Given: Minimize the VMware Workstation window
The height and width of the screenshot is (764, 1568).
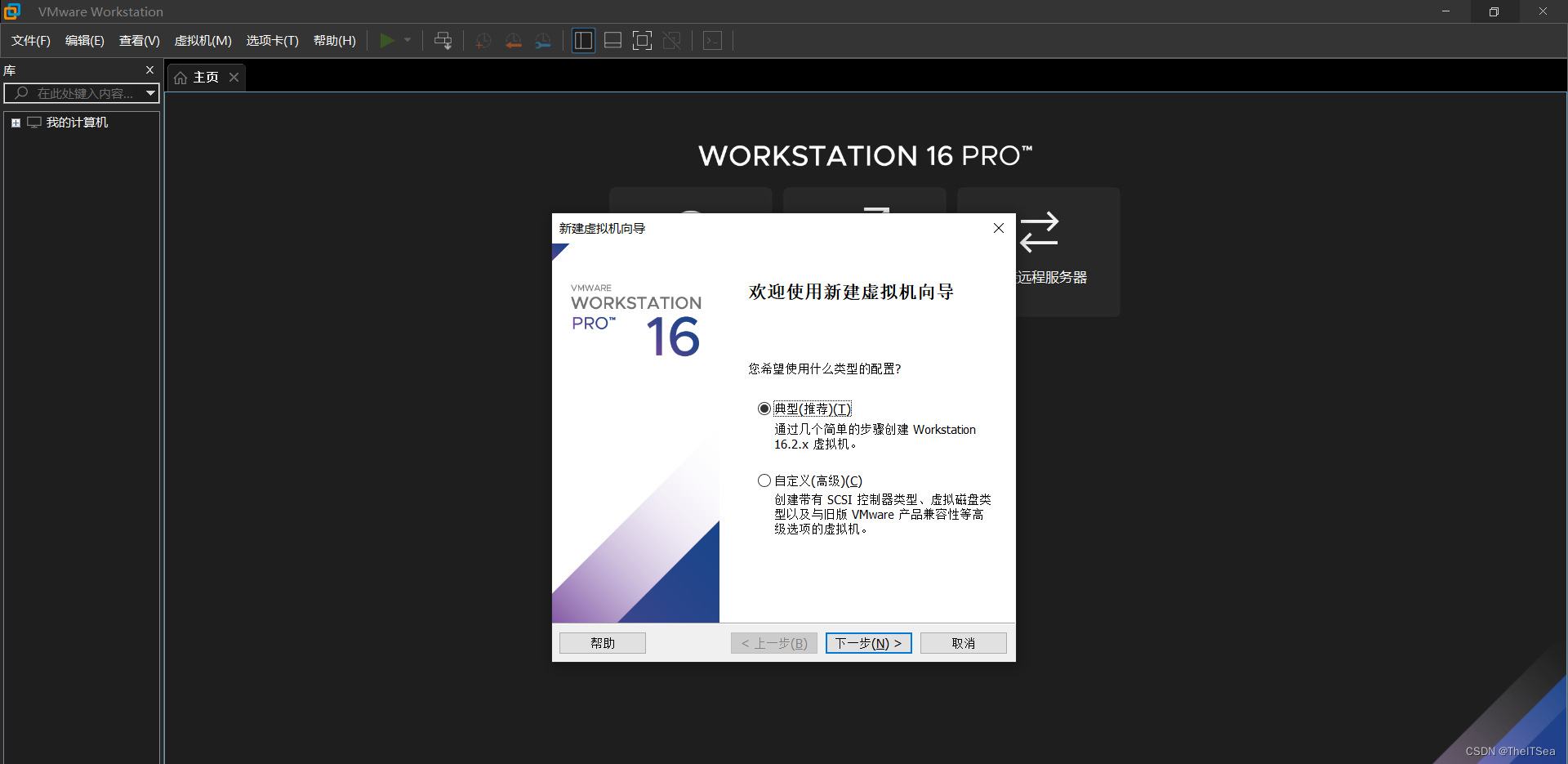Looking at the screenshot, I should [x=1445, y=11].
